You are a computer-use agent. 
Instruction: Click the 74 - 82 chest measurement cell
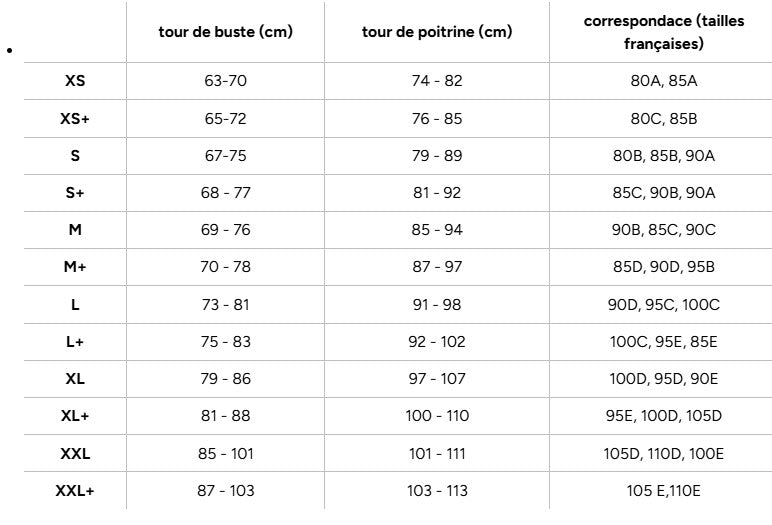437,81
